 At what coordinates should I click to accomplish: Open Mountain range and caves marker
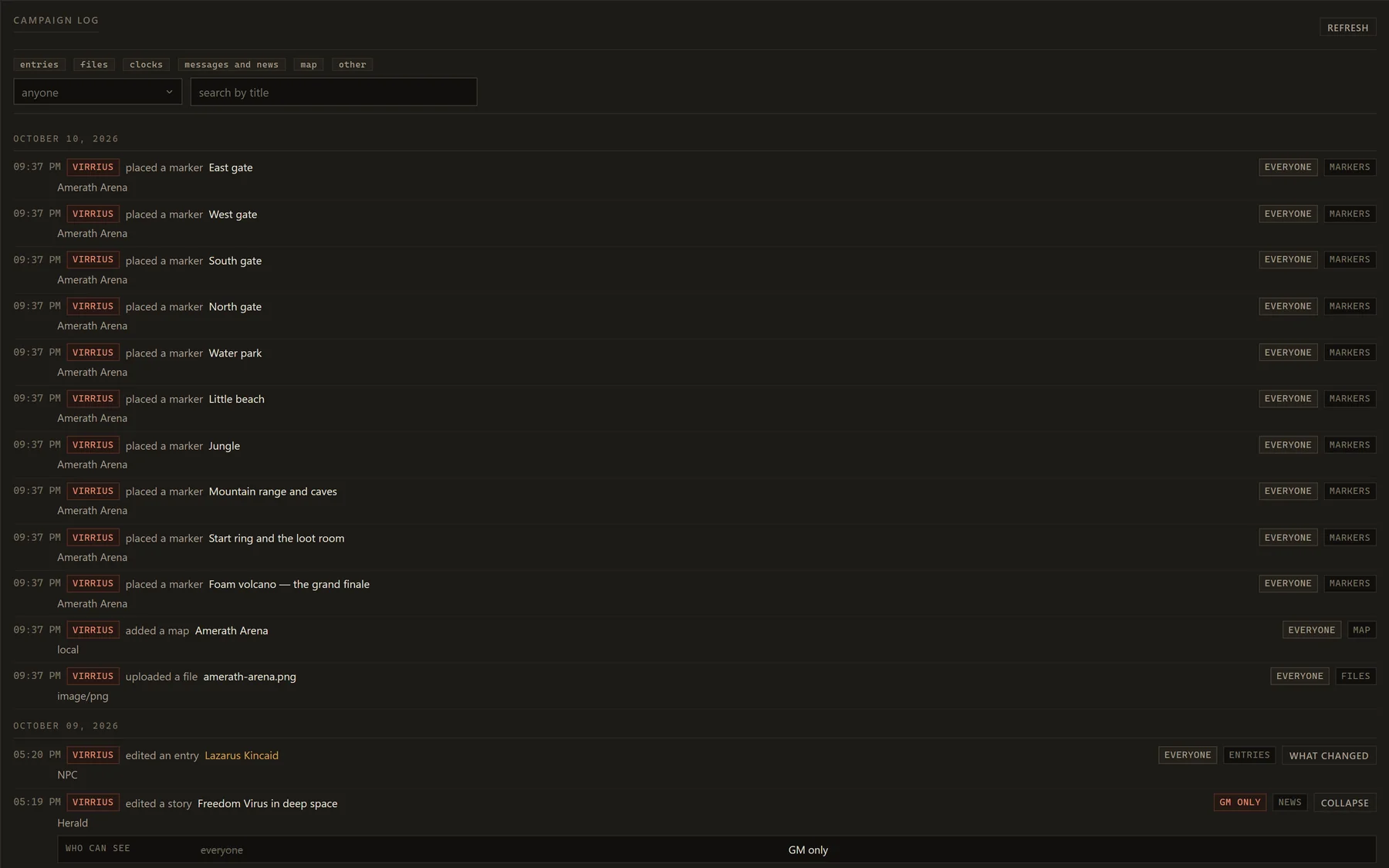click(x=273, y=491)
